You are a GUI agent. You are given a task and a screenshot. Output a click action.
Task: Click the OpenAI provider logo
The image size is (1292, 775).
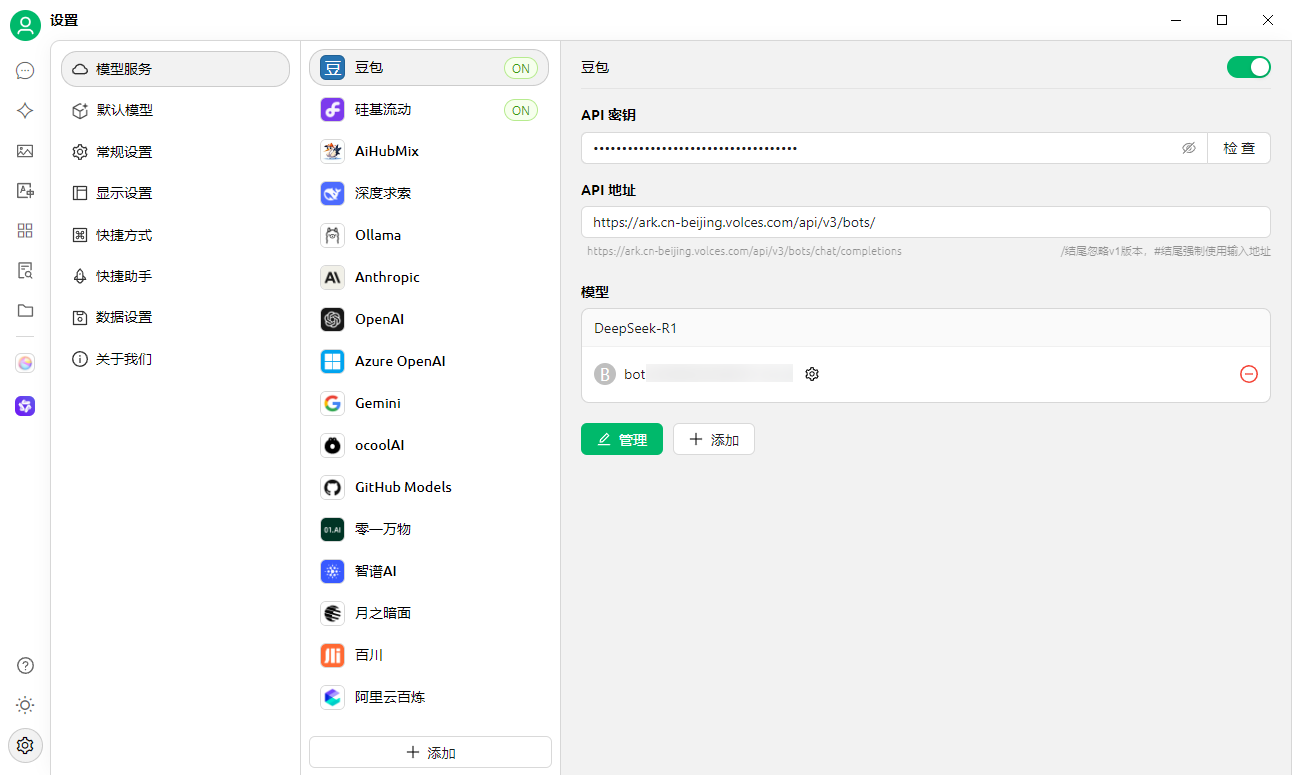[332, 320]
